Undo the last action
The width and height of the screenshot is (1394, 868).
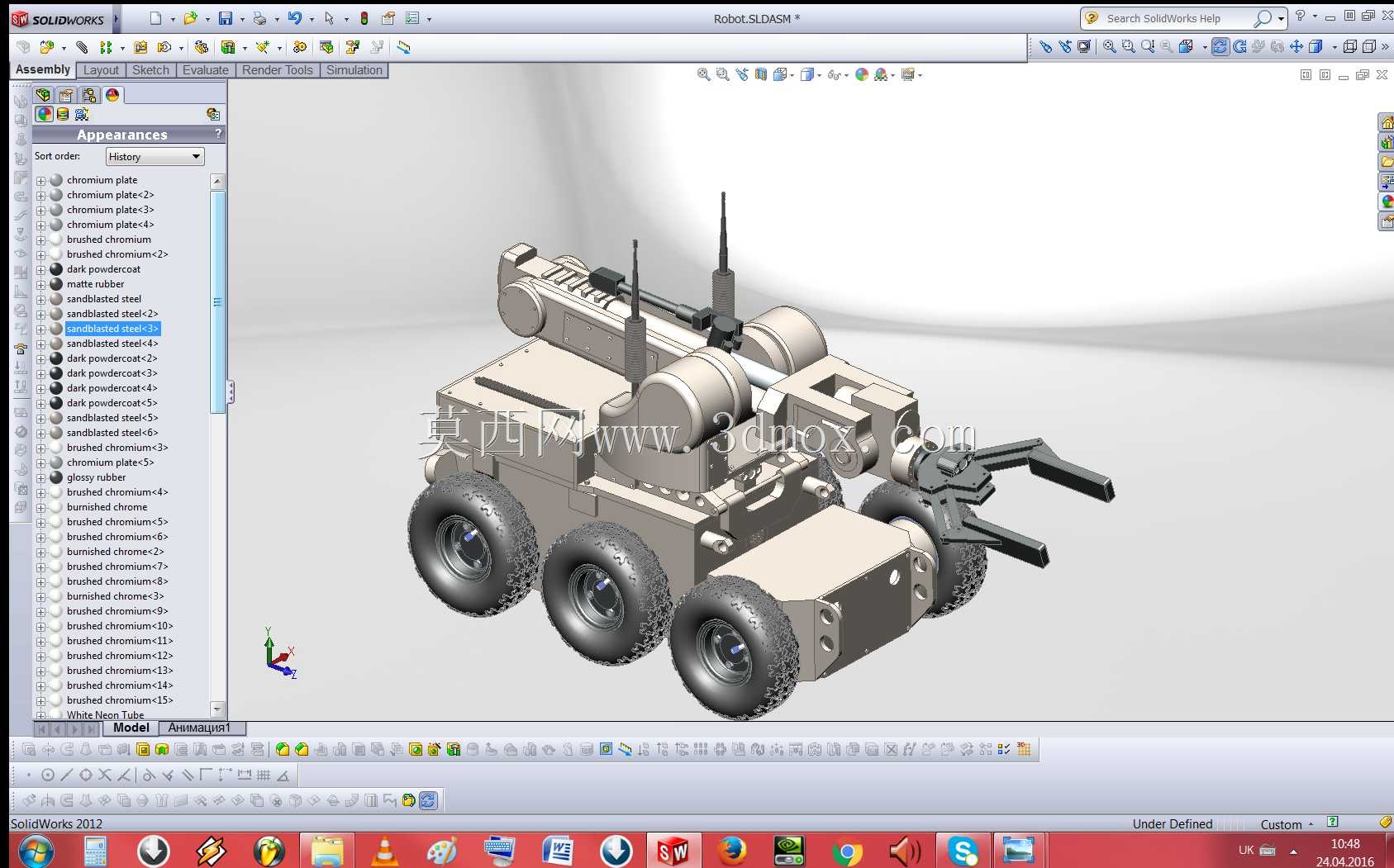click(294, 18)
